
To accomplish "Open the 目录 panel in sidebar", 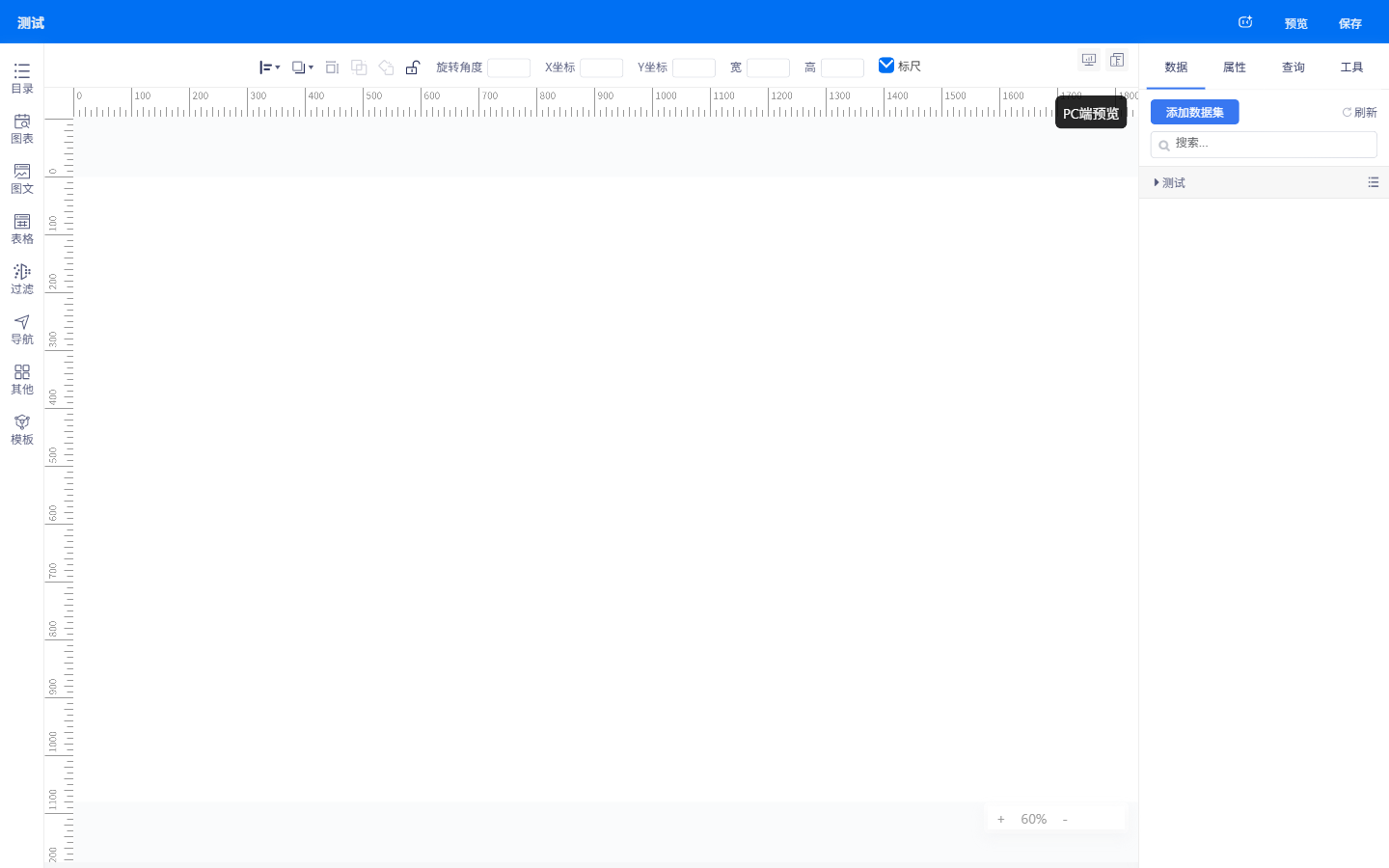I will [21, 78].
